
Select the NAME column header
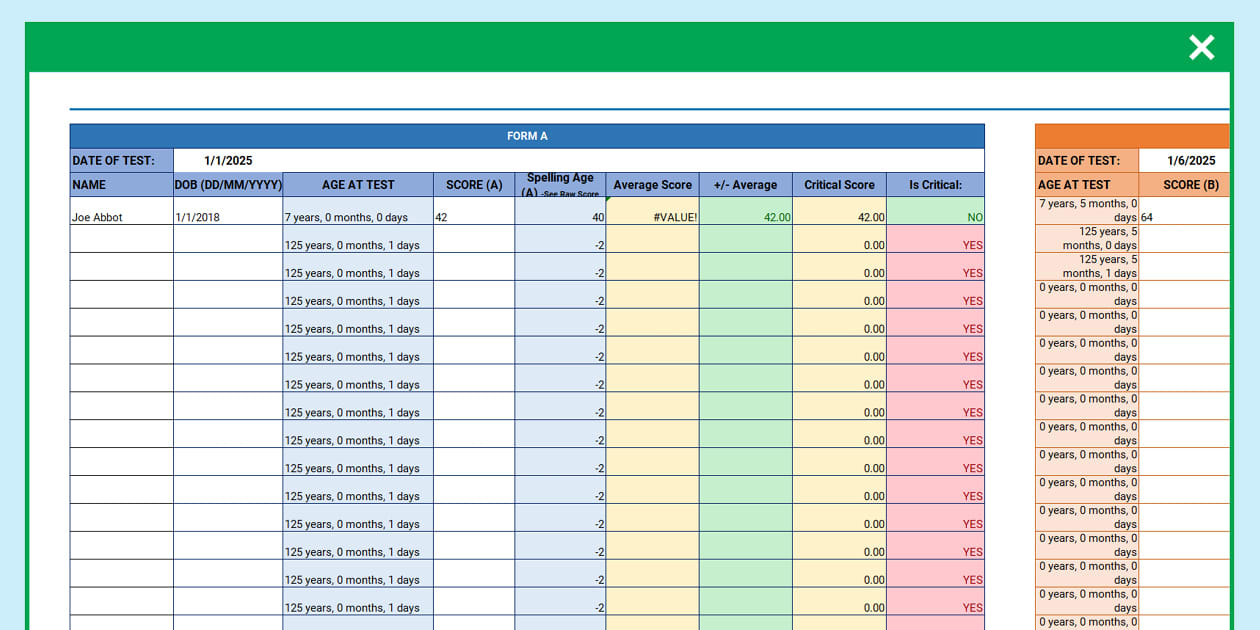tap(121, 184)
